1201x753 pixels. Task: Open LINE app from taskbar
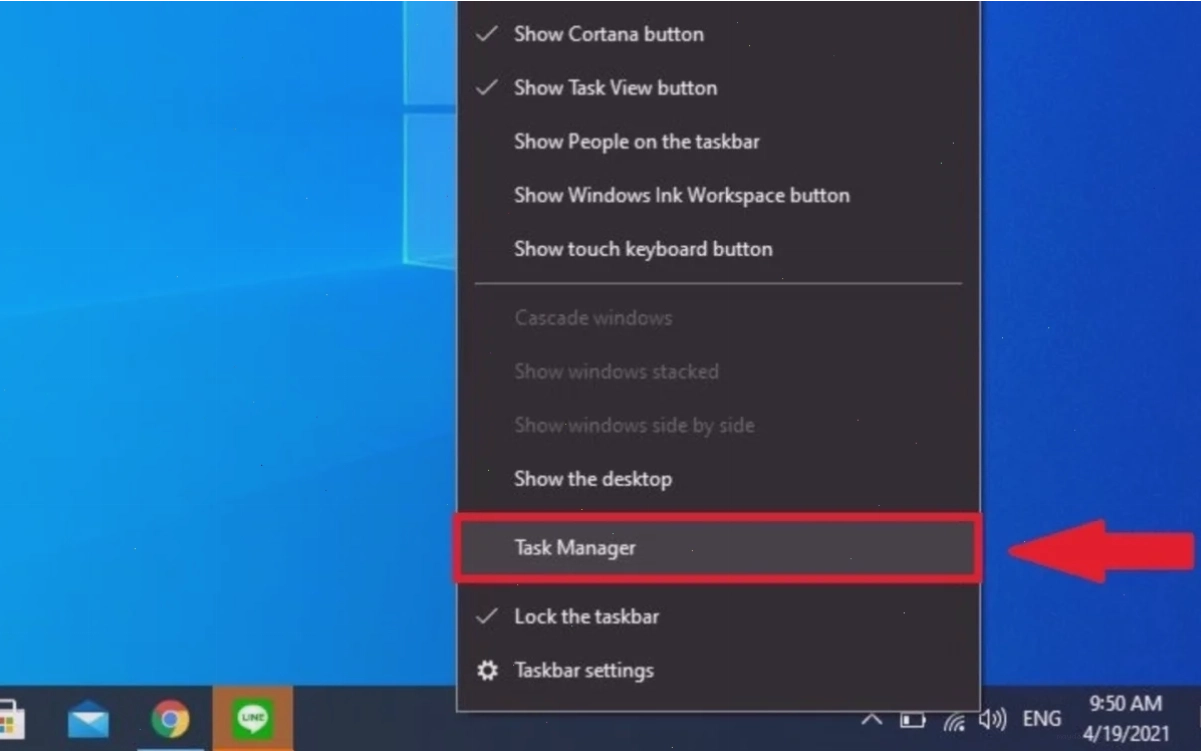point(253,720)
